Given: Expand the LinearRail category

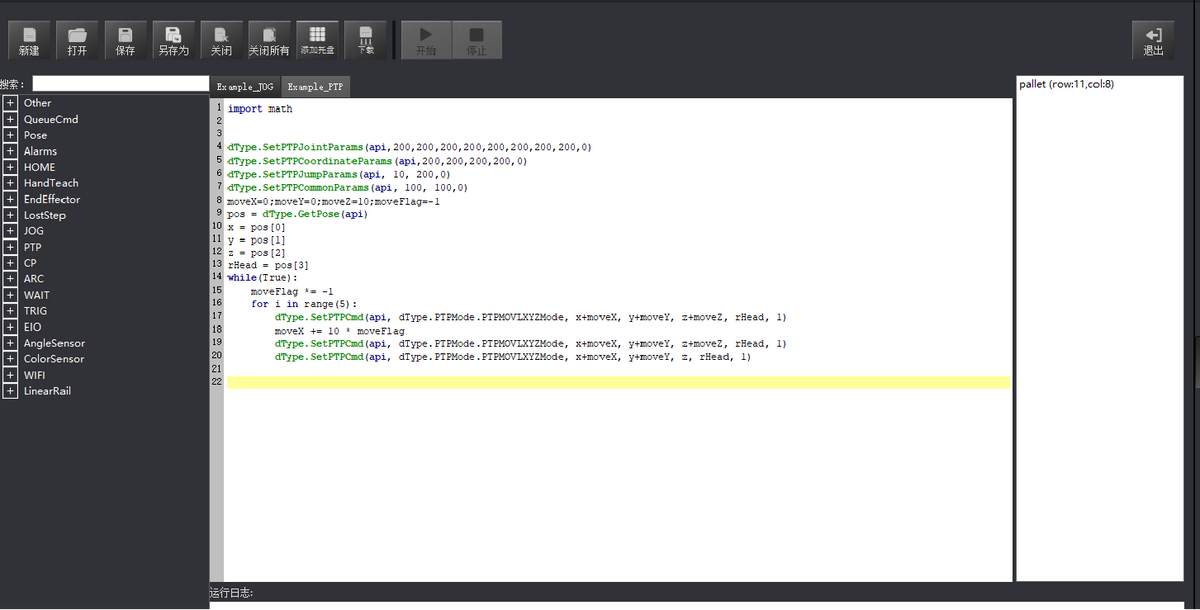Looking at the screenshot, I should 10,391.
